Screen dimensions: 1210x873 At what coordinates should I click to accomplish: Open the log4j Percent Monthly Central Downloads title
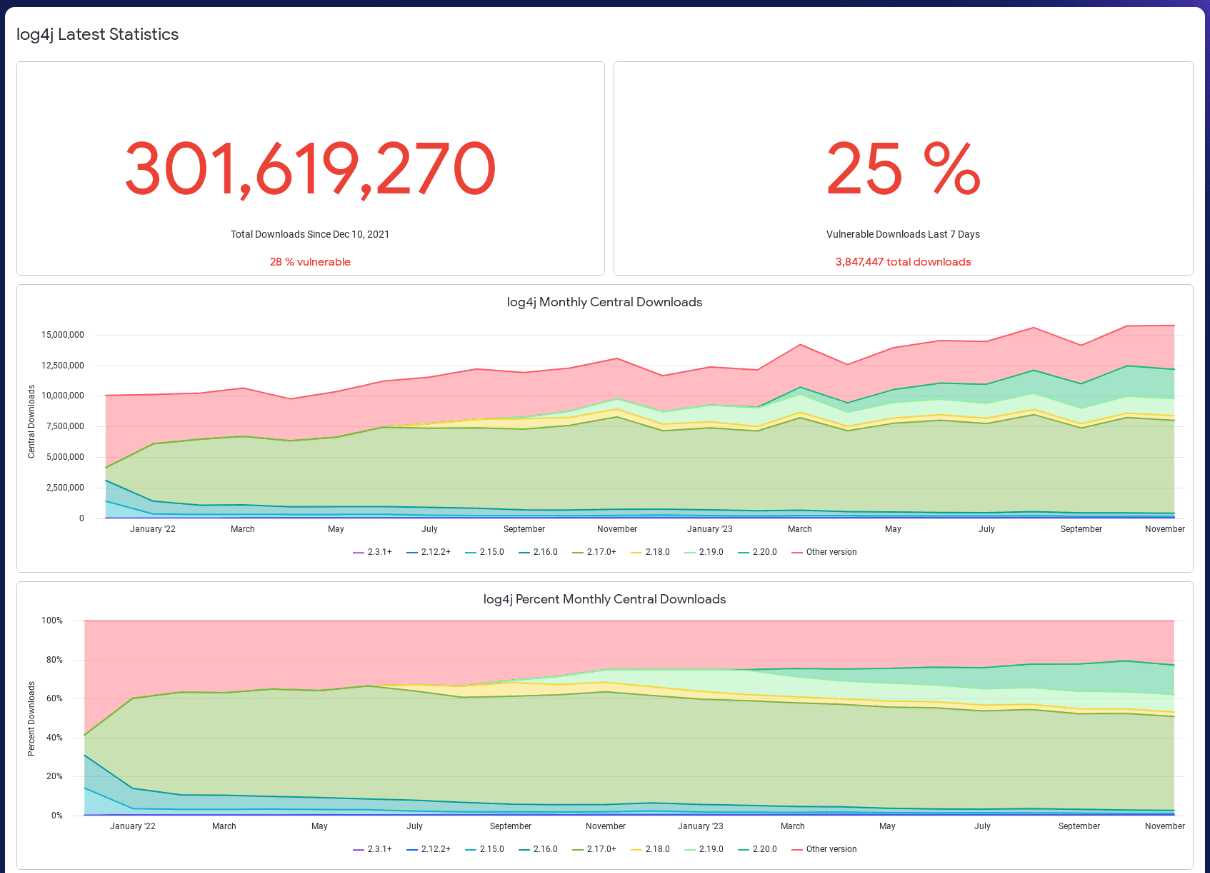(x=604, y=598)
